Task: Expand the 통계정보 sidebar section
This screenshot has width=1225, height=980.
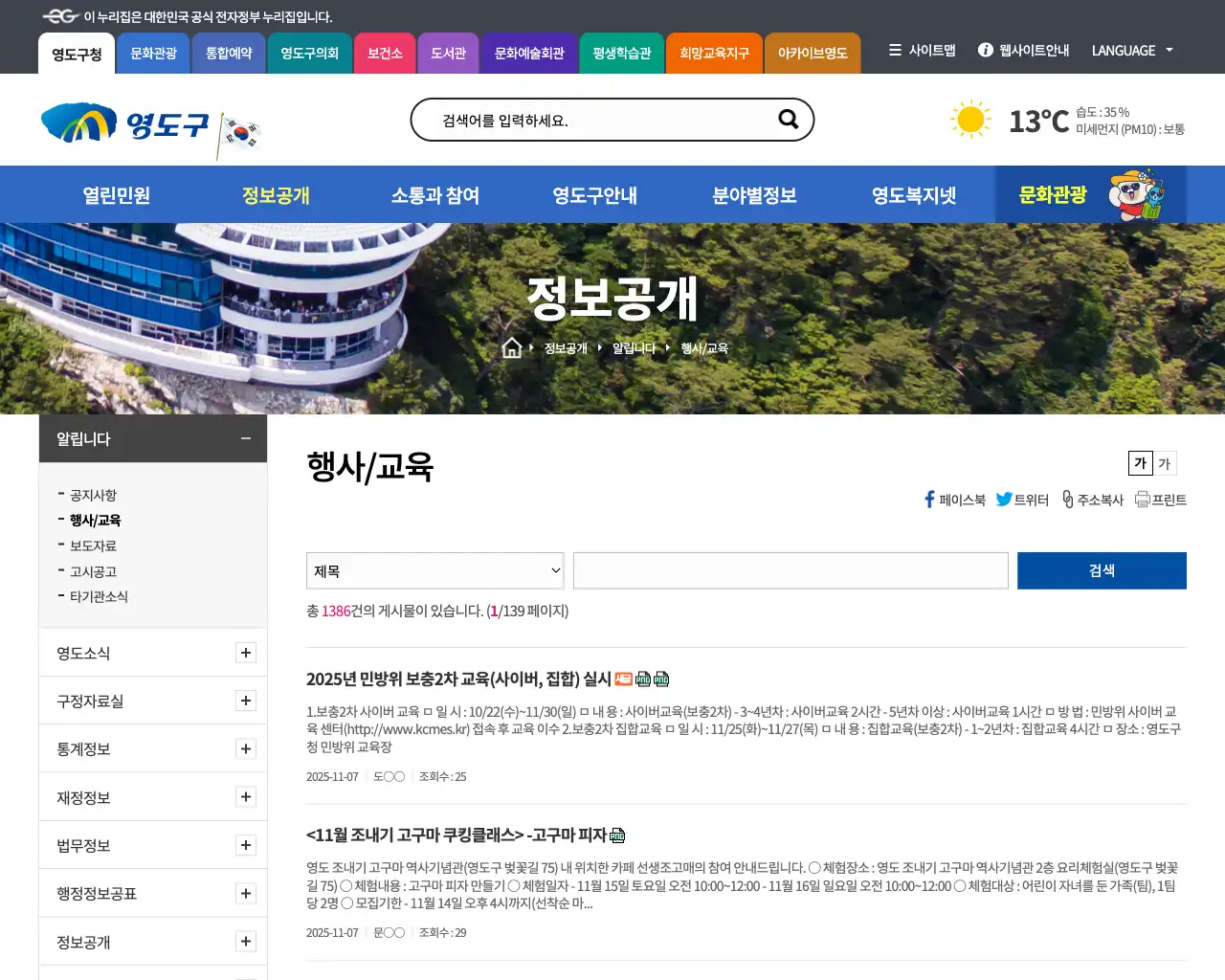Action: pos(245,748)
